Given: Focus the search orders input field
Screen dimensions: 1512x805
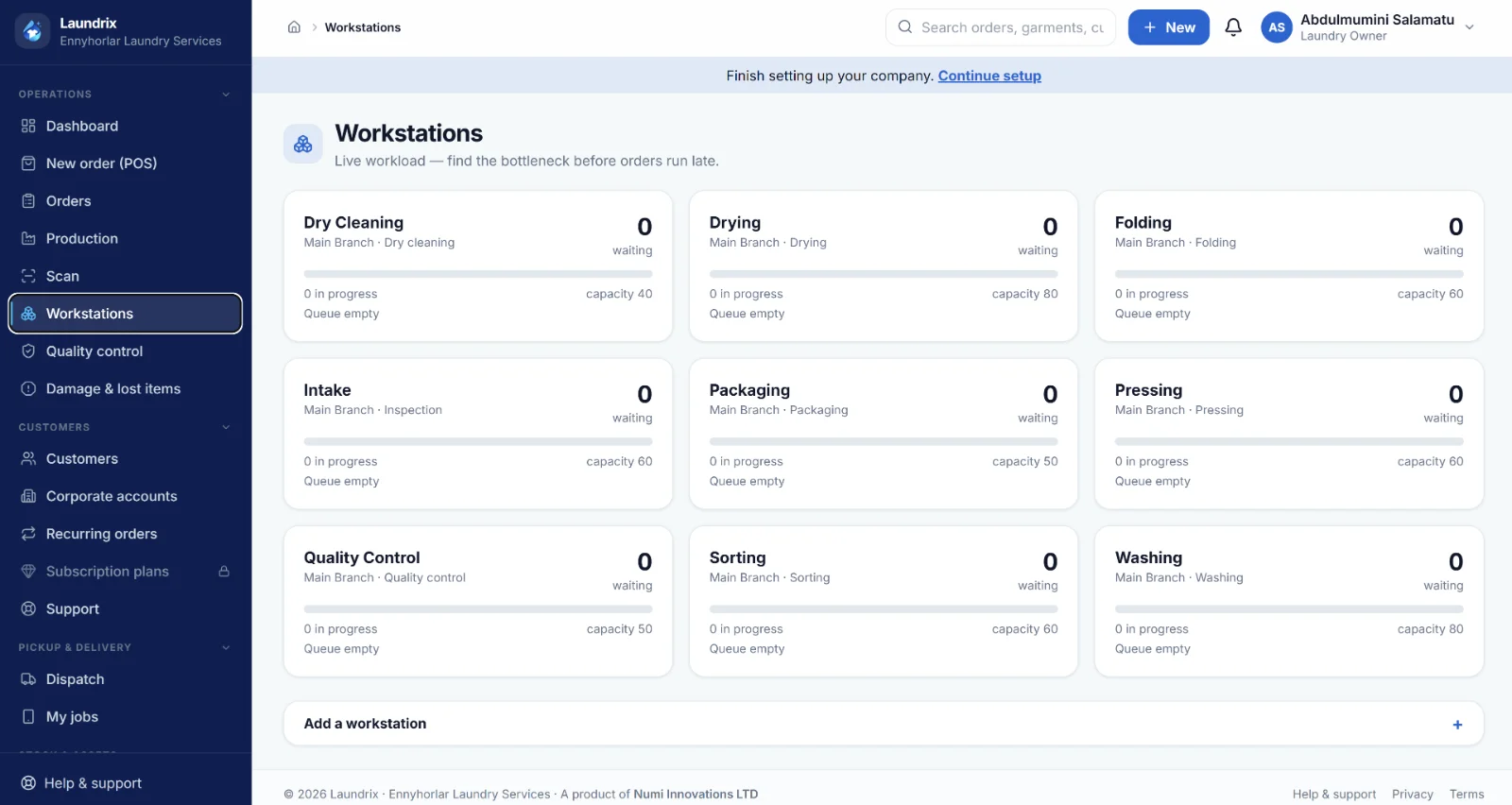Looking at the screenshot, I should click(x=1001, y=27).
